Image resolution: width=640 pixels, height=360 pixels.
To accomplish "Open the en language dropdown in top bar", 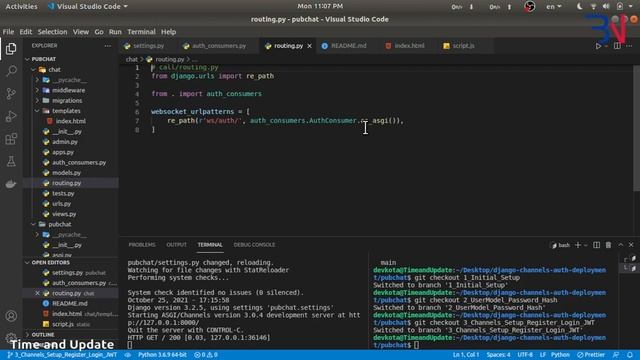I will (553, 7).
